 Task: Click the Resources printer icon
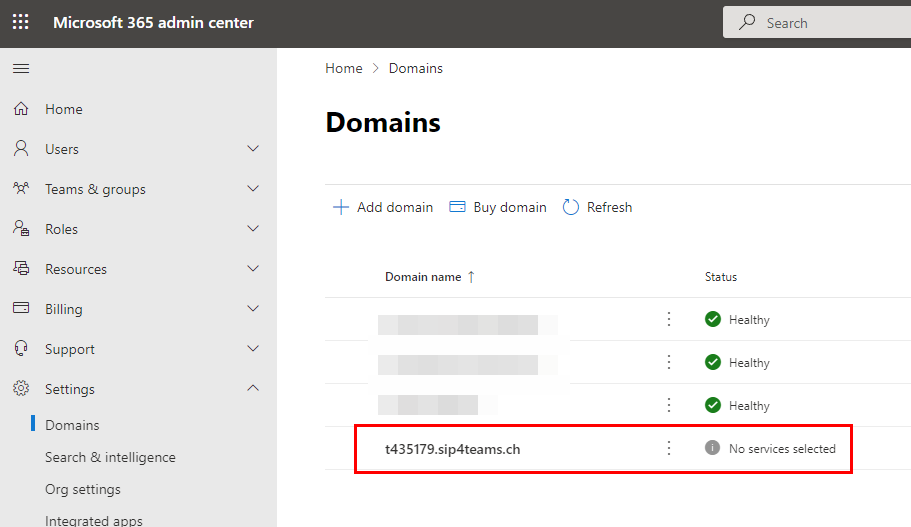pos(21,268)
